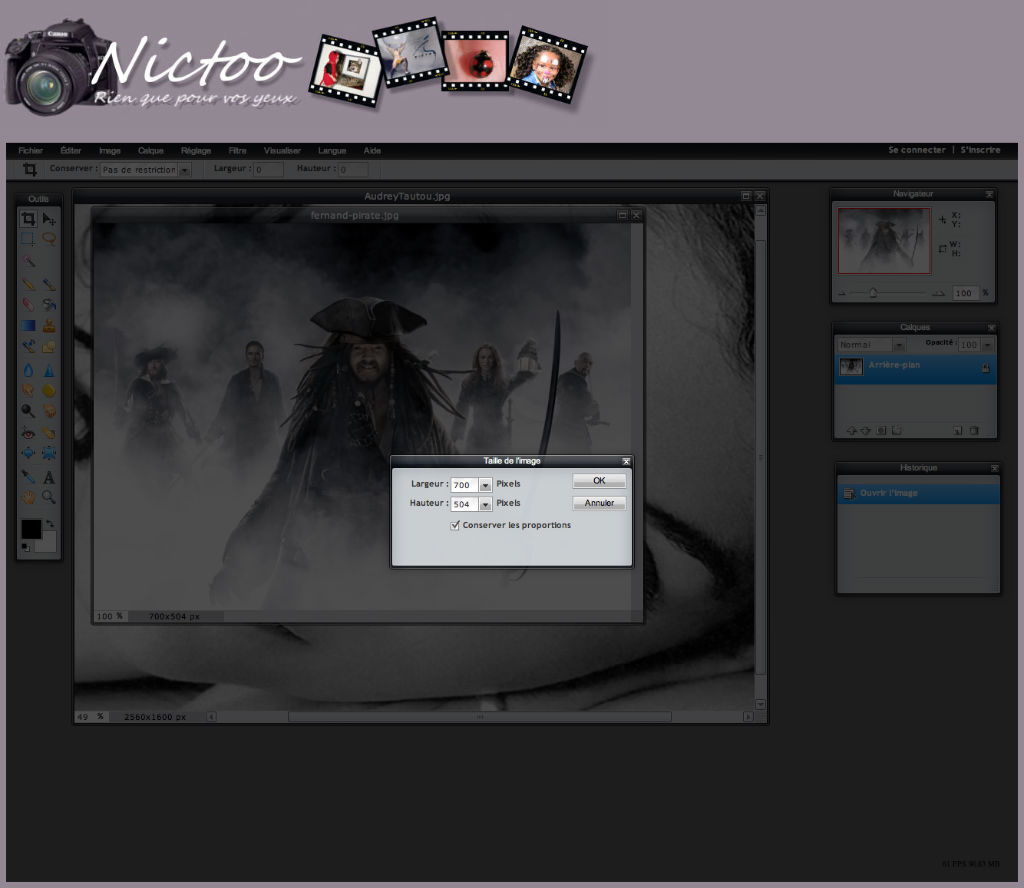Choose the Magic Wand tool
Image resolution: width=1024 pixels, height=888 pixels.
pos(29,261)
